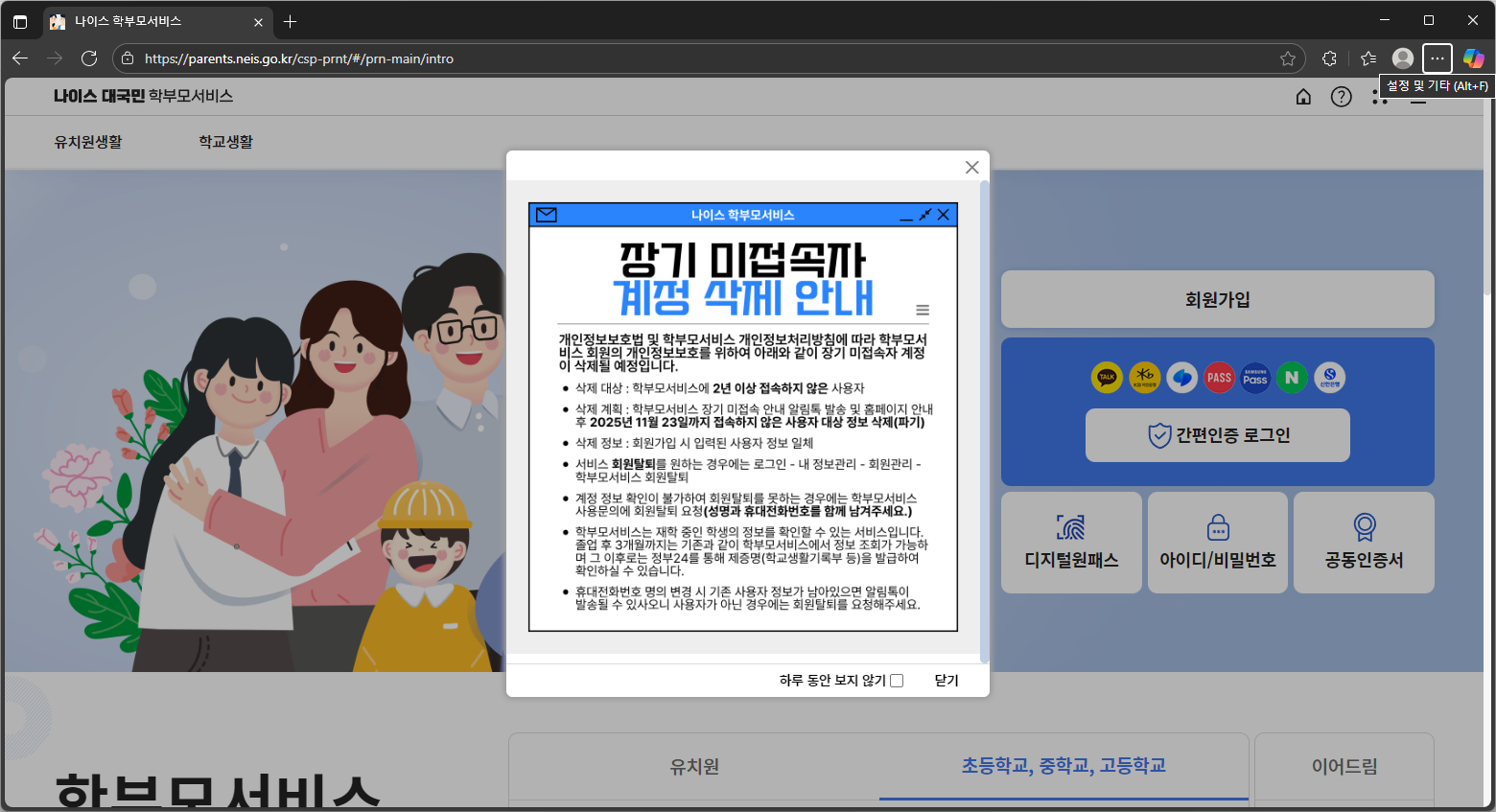Click the fingerprint icon on 디지털원패스
Screen dimensions: 1496x812
point(1071,526)
